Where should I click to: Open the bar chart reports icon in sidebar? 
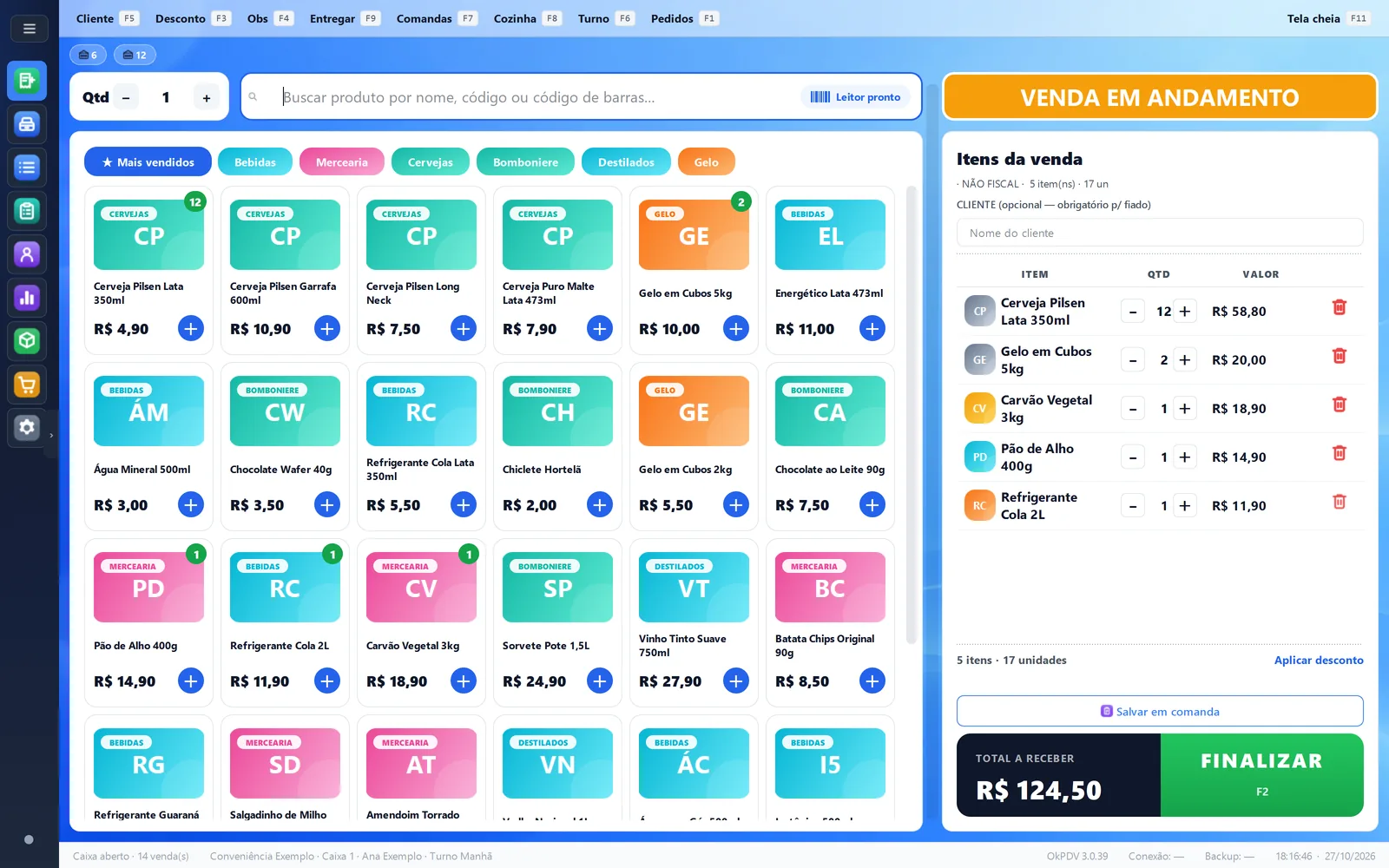pos(27,298)
